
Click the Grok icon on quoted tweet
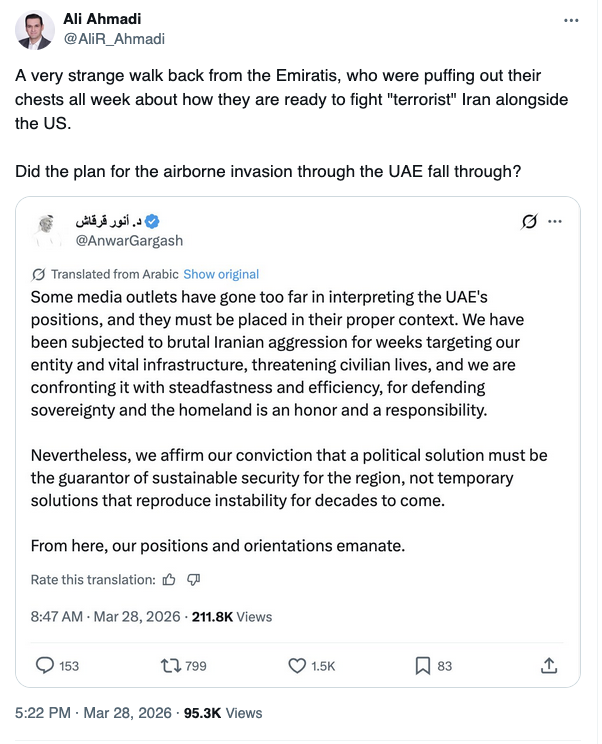coord(530,221)
